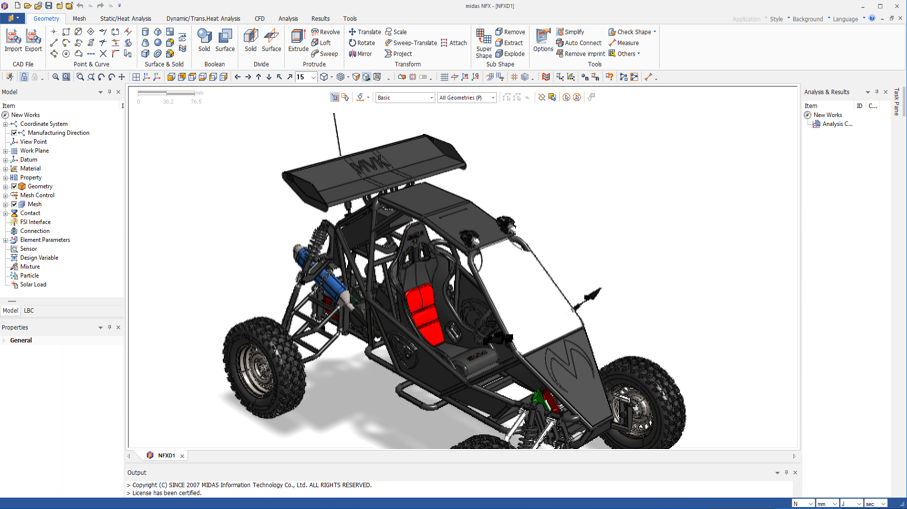The height and width of the screenshot is (509, 907).
Task: Click the Project transform tool
Action: click(399, 54)
